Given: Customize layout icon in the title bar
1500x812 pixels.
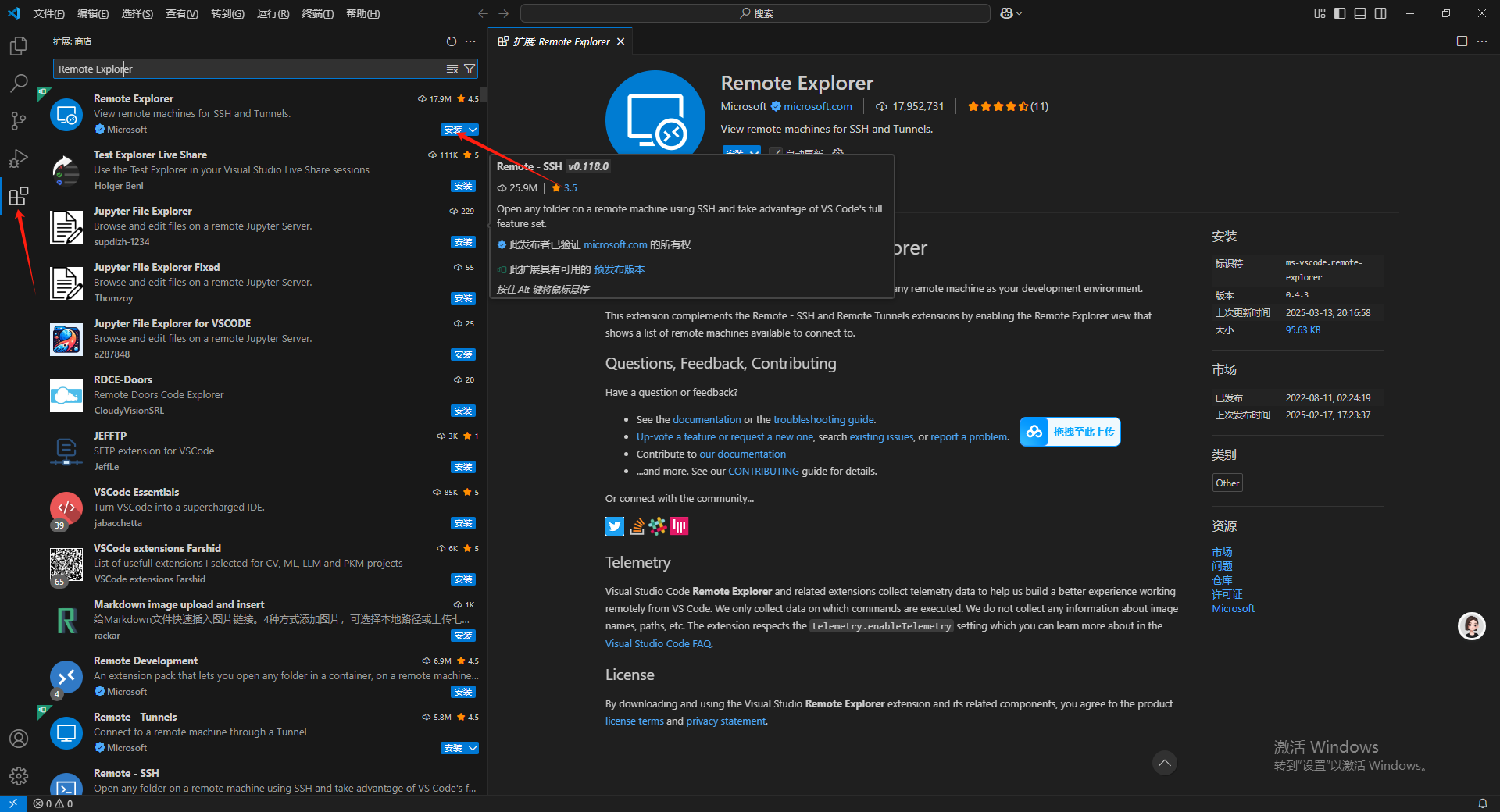Looking at the screenshot, I should (1320, 13).
